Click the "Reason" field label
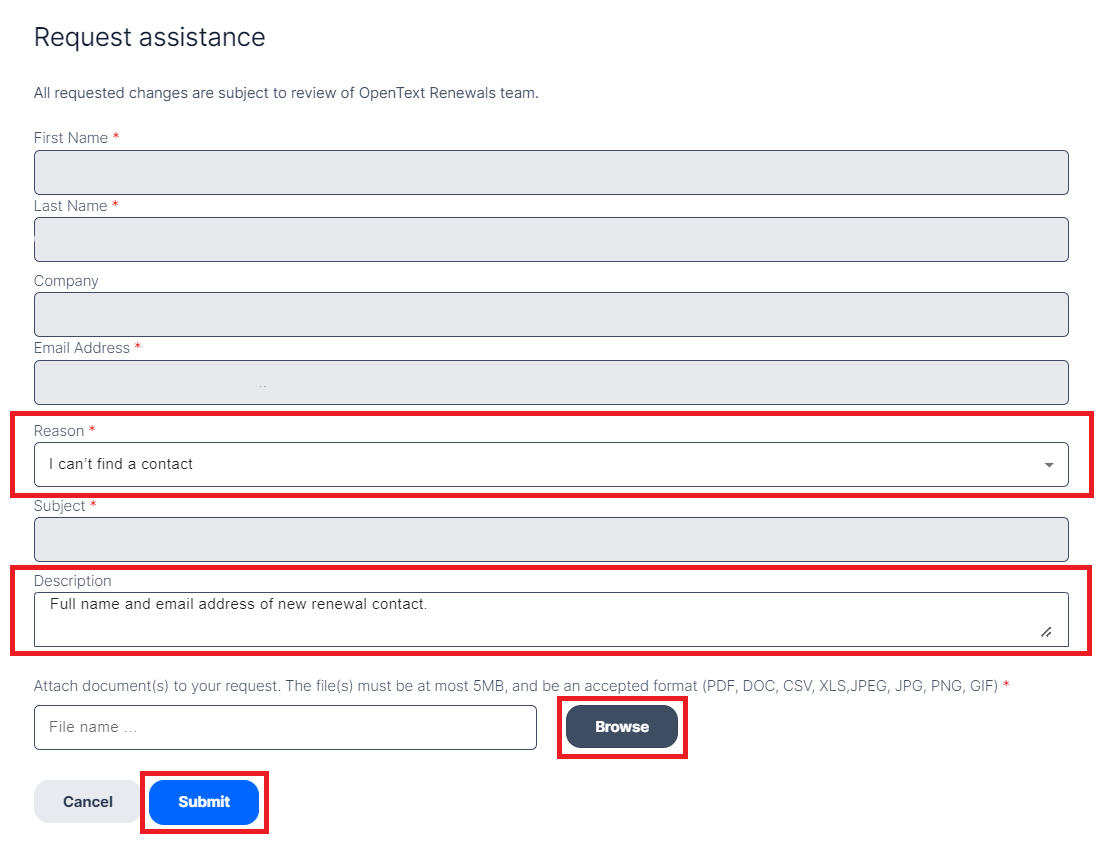The height and width of the screenshot is (848, 1103). click(x=59, y=431)
